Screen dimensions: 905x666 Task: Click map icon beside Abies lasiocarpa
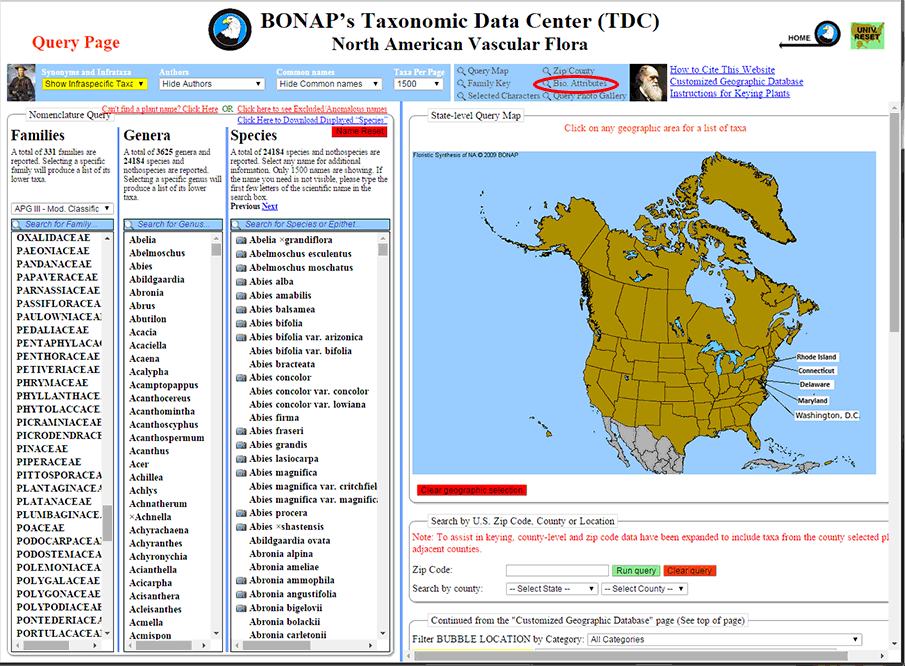point(241,459)
